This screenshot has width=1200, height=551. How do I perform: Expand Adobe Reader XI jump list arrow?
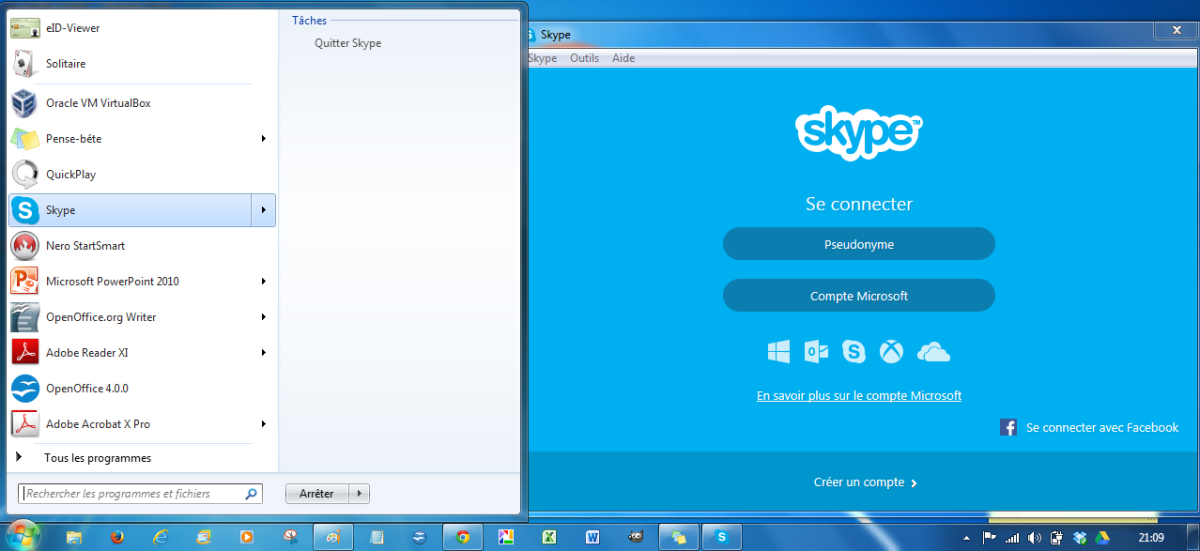[x=264, y=353]
